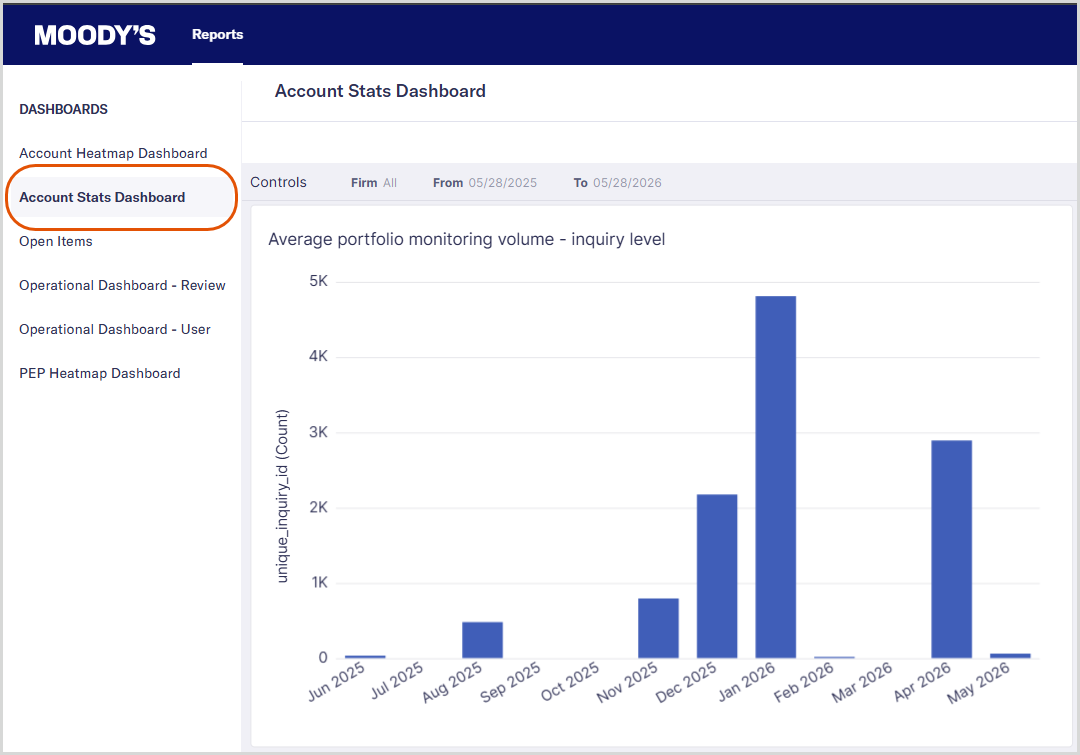Click the '5K' y-axis label

coord(318,281)
